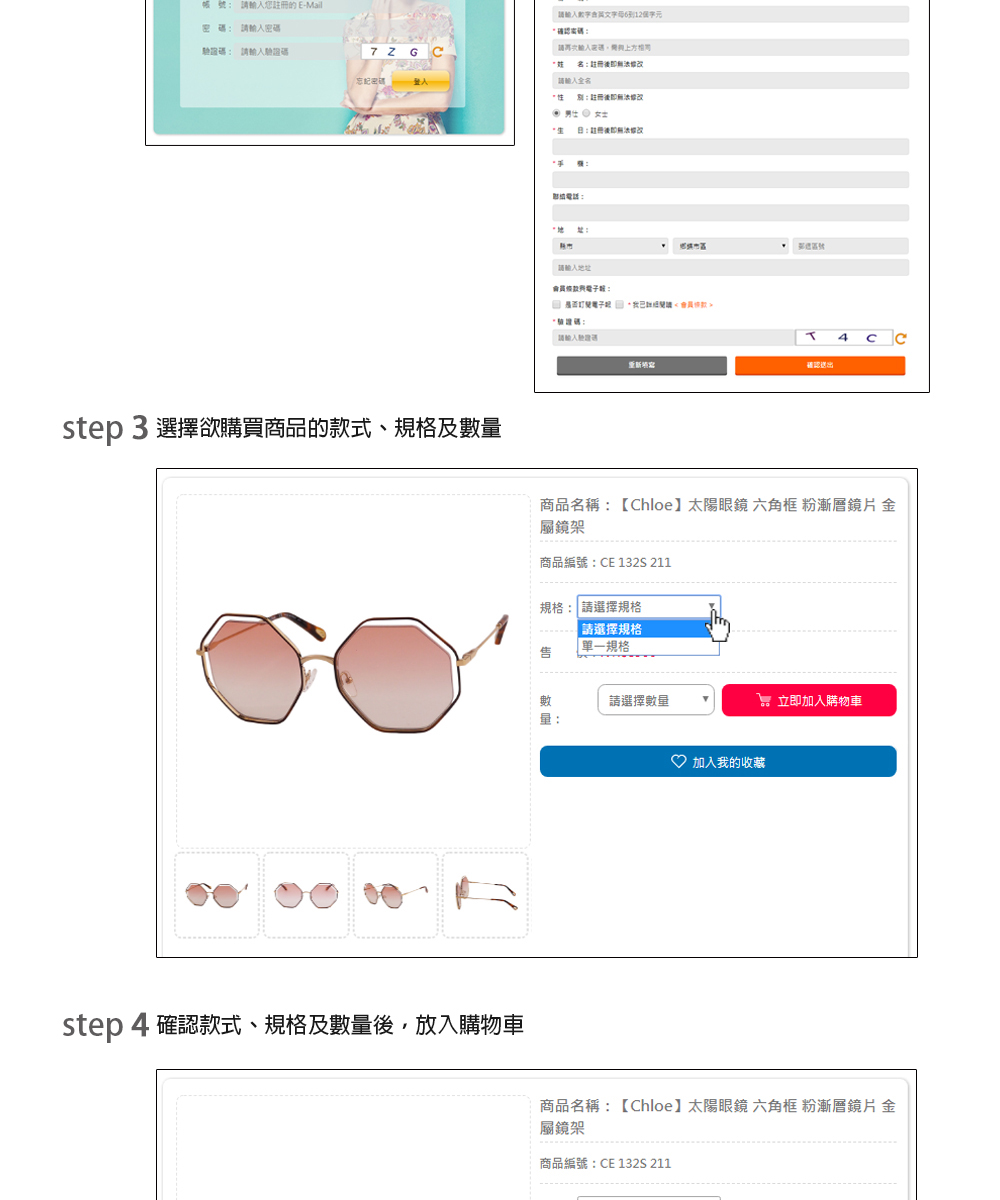Image resolution: width=1000 pixels, height=1200 pixels.
Task: Tick the newsletter subscription checkbox
Action: click(x=557, y=304)
